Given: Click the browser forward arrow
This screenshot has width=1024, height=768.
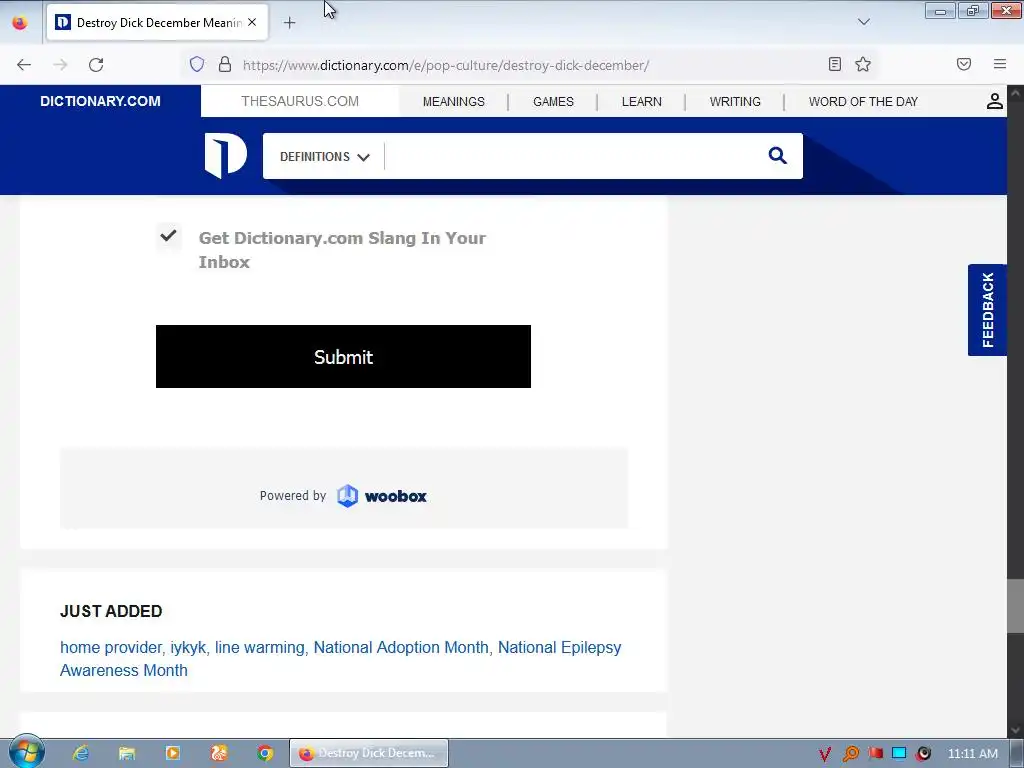Looking at the screenshot, I should pyautogui.click(x=60, y=65).
